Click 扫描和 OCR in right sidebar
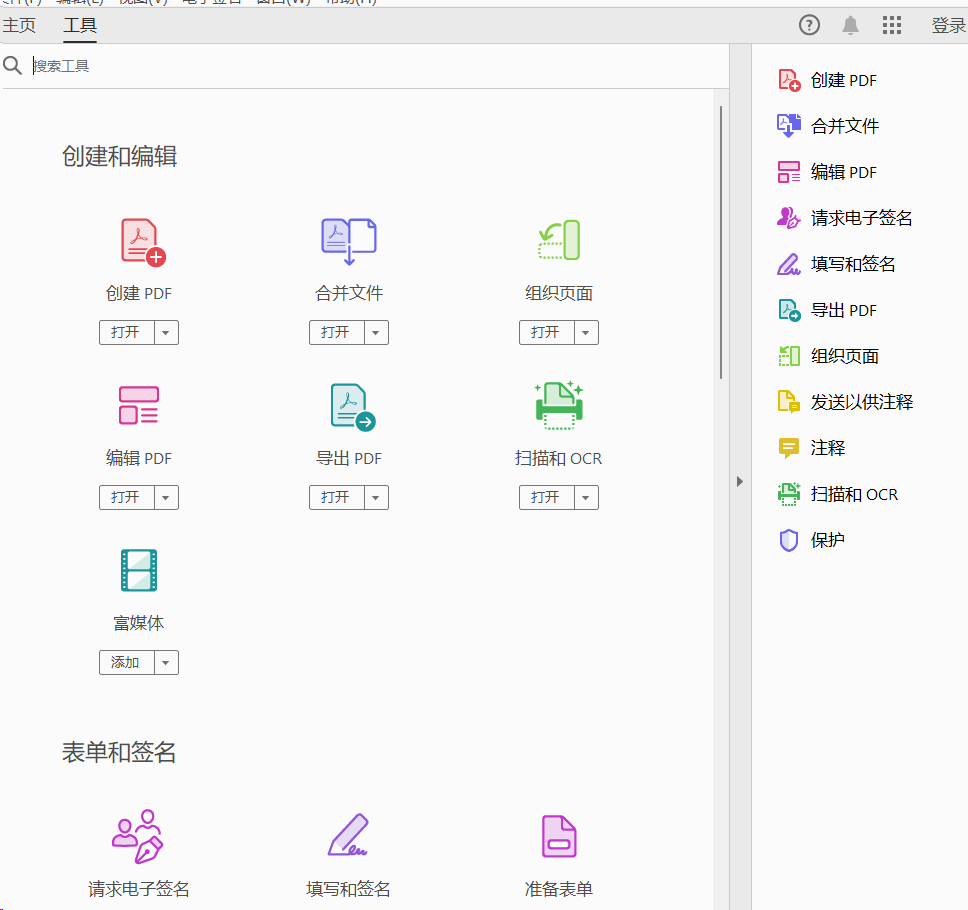968x910 pixels. [838, 495]
